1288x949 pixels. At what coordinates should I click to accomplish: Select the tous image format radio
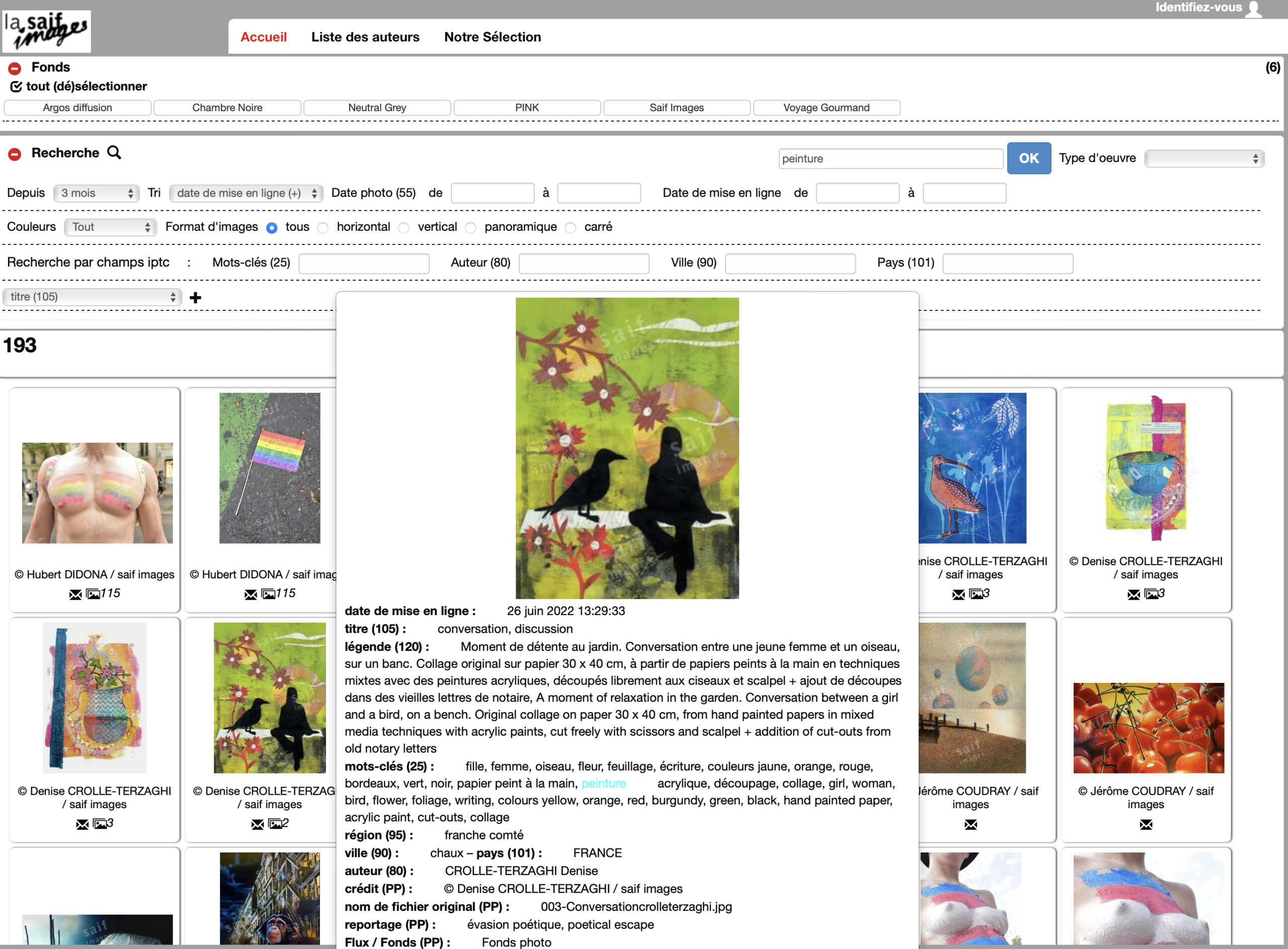[272, 228]
